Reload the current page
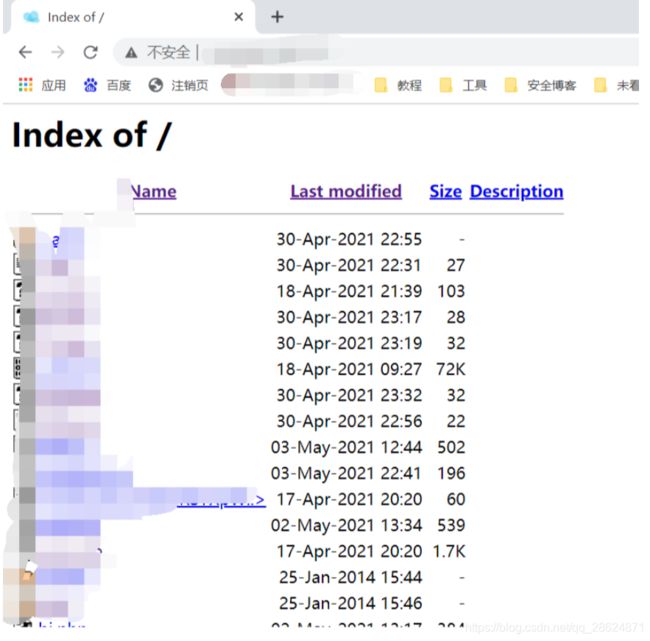650x641 pixels. click(x=91, y=52)
